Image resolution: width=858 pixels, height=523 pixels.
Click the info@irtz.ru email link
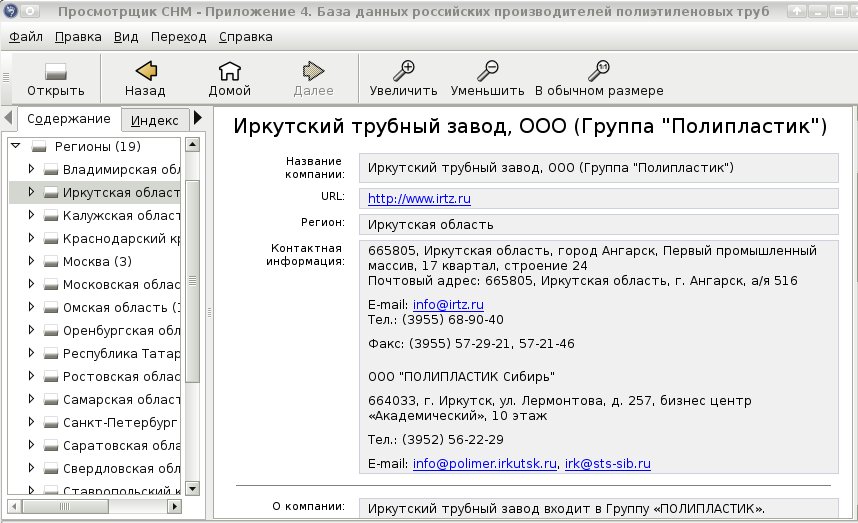point(448,305)
